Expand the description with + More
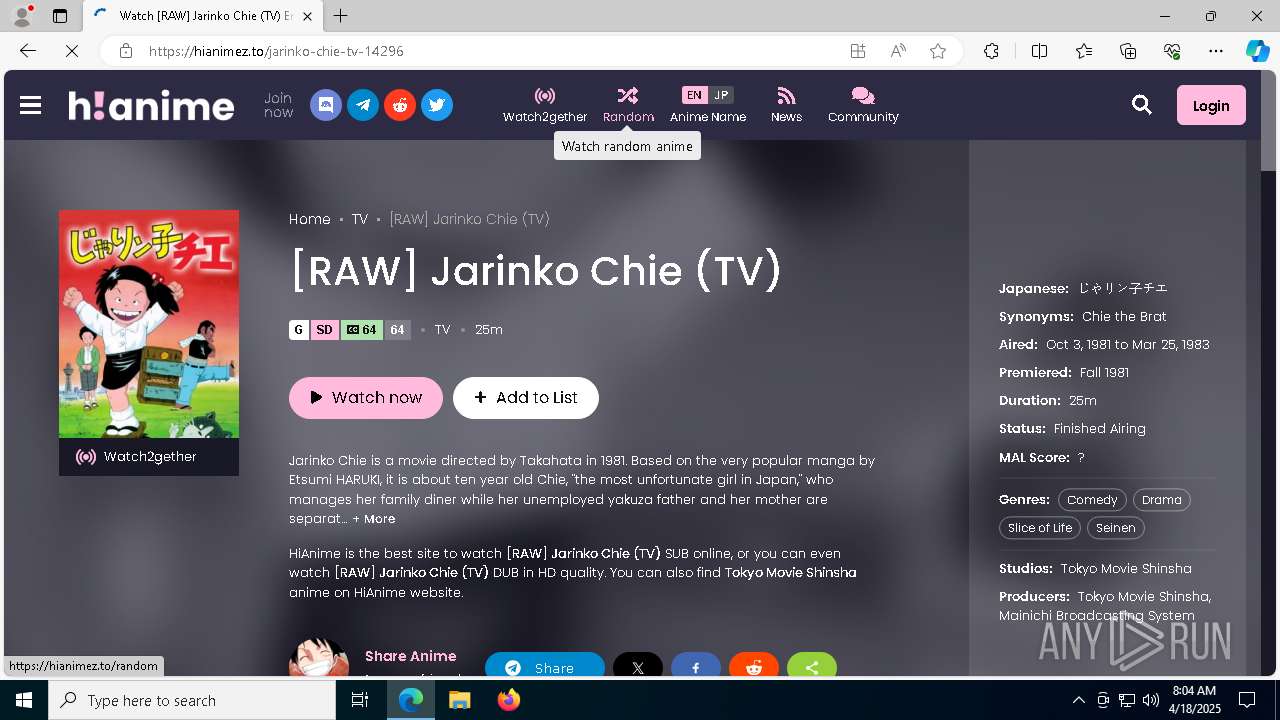The image size is (1280, 720). click(374, 519)
